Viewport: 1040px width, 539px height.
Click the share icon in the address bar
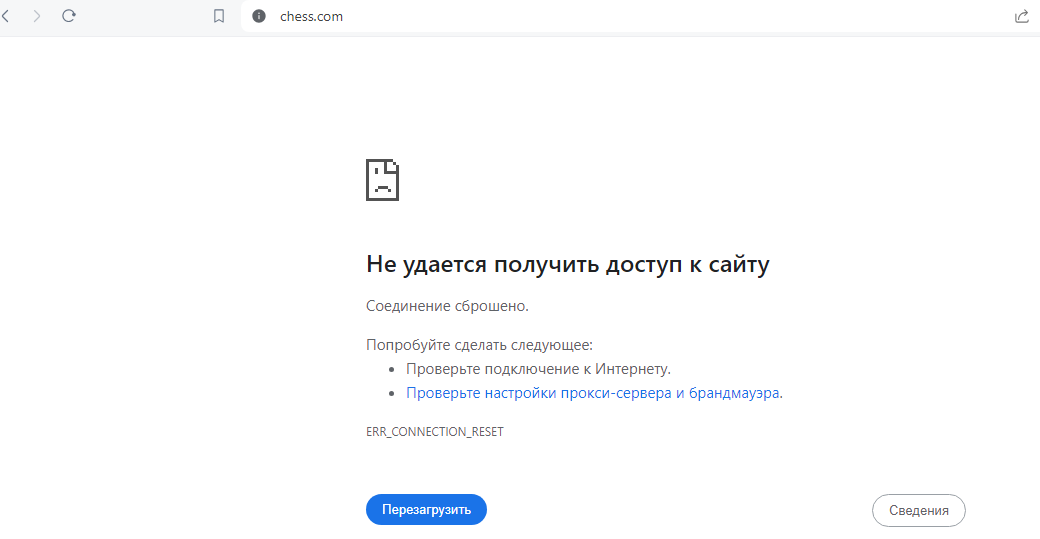(1021, 16)
